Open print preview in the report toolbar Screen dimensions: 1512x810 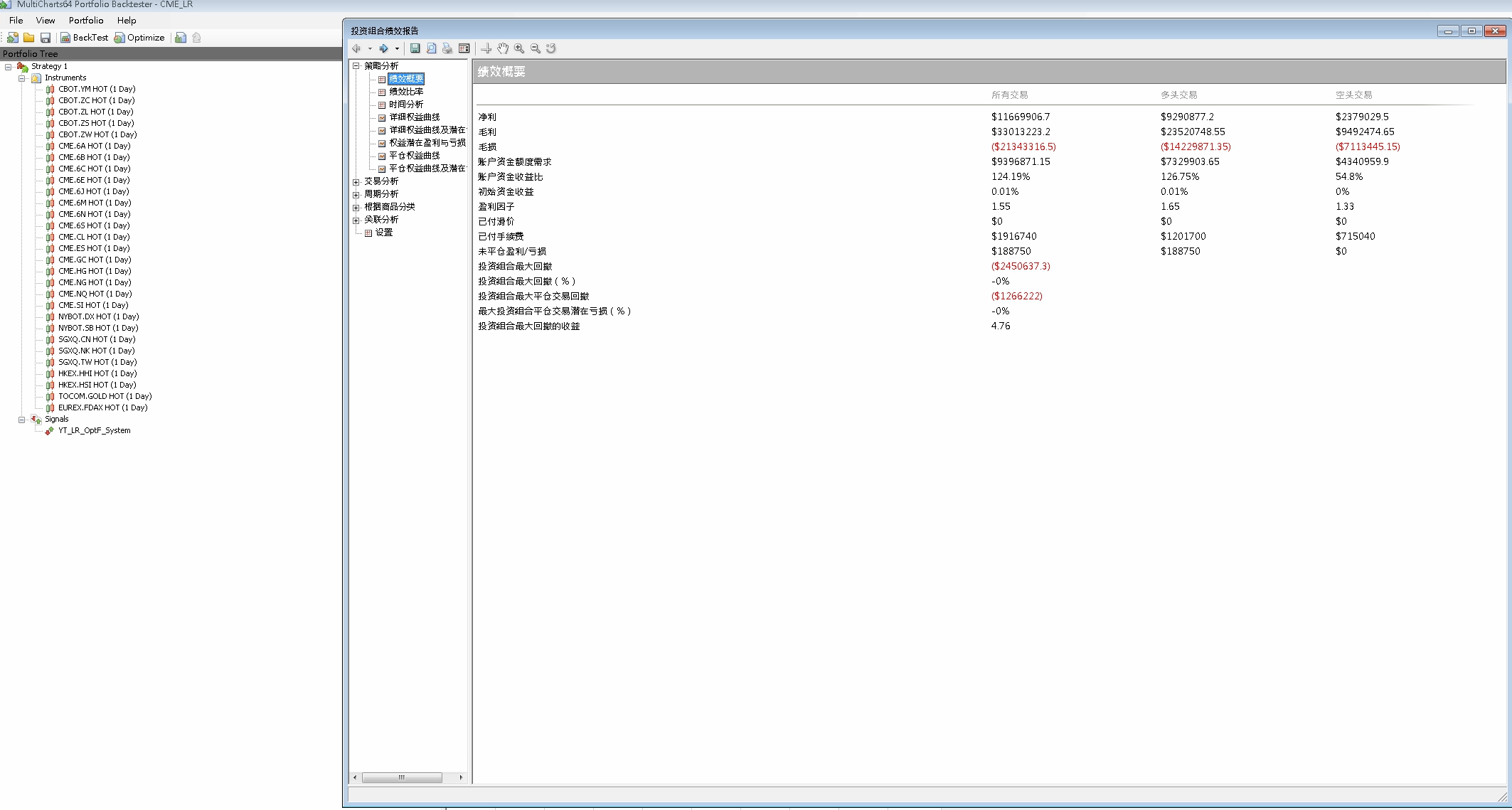432,48
